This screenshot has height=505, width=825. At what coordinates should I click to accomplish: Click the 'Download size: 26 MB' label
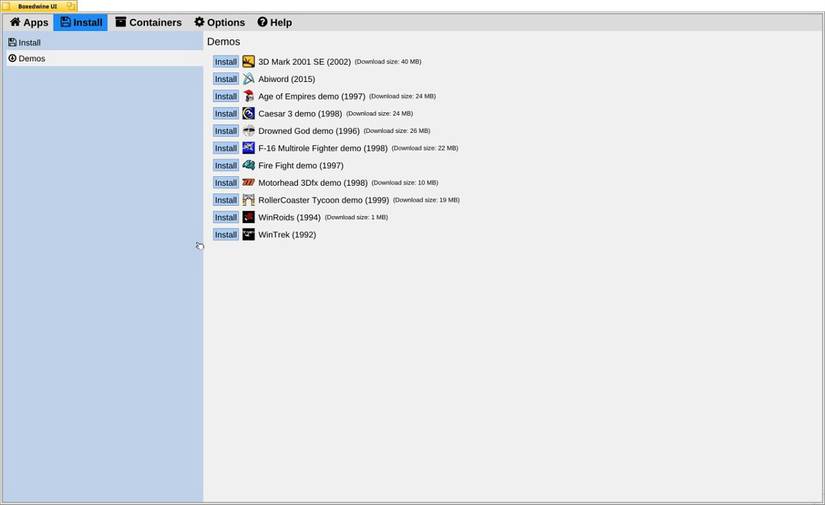397,131
